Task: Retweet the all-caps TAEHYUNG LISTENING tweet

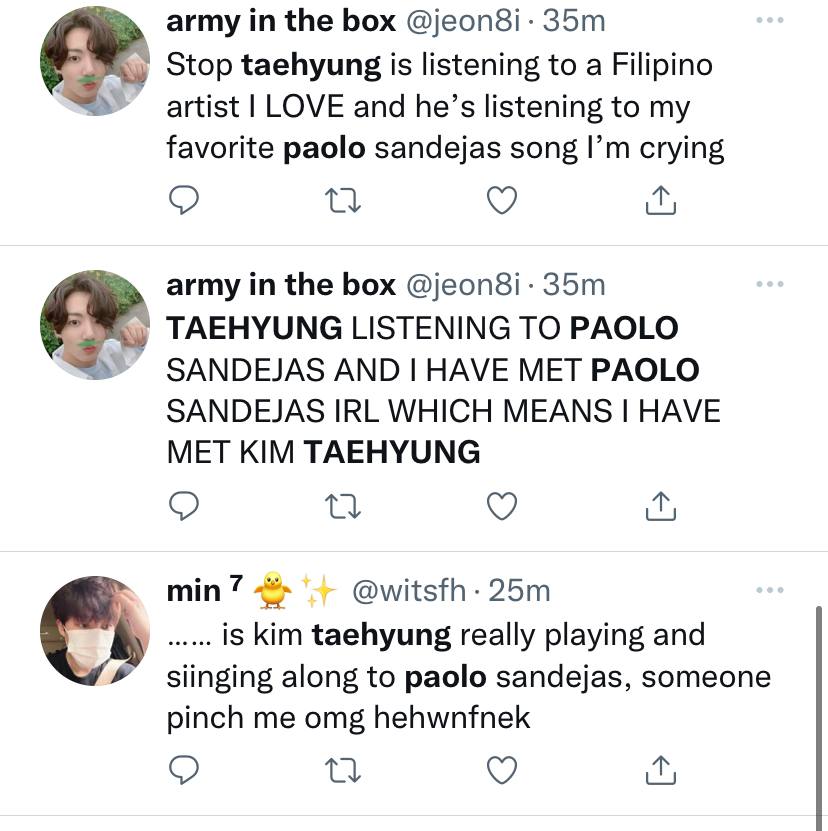Action: [x=342, y=508]
